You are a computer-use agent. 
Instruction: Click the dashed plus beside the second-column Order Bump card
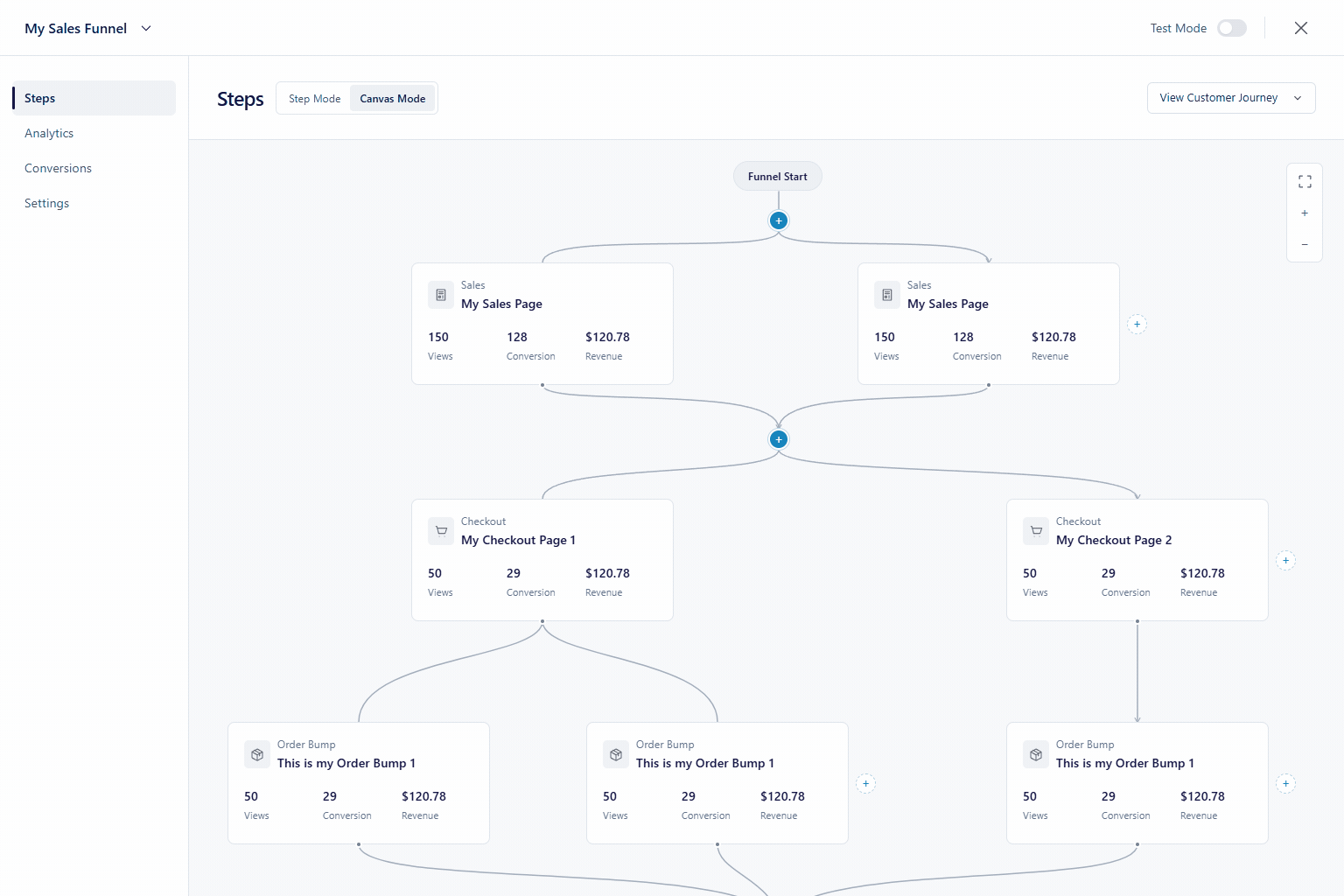coord(865,784)
